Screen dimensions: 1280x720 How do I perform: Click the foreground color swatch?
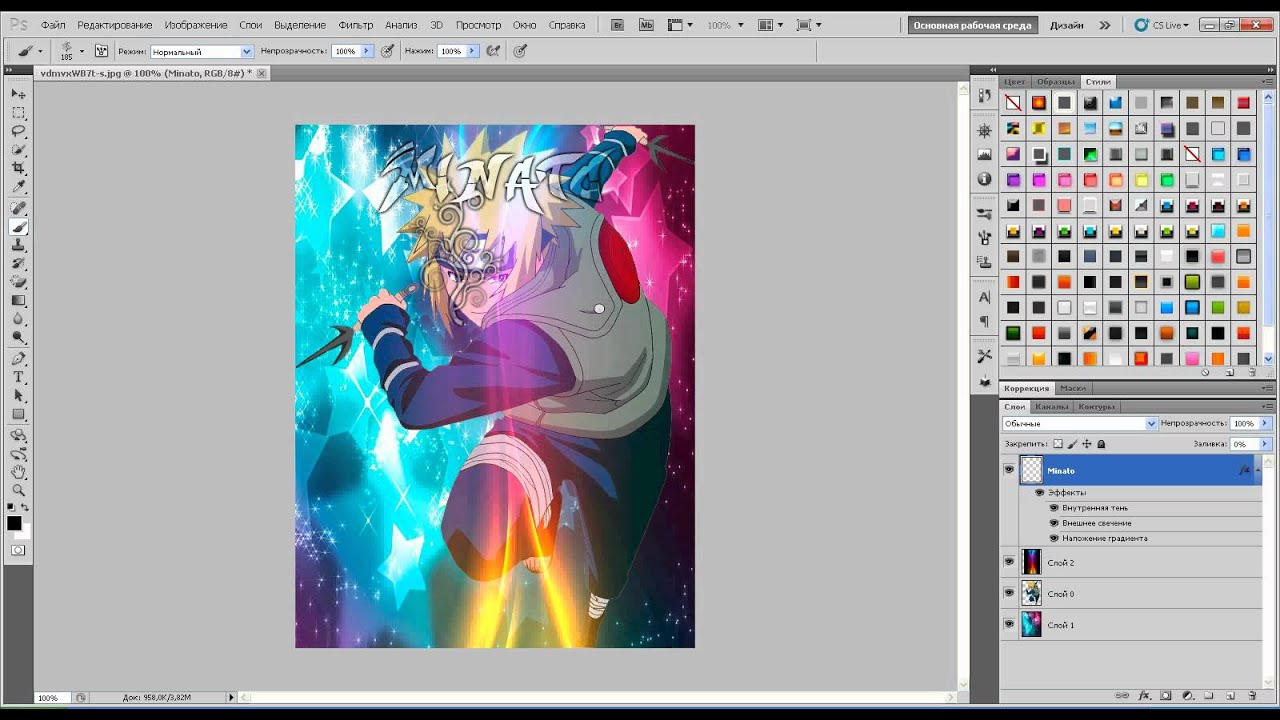[x=14, y=523]
